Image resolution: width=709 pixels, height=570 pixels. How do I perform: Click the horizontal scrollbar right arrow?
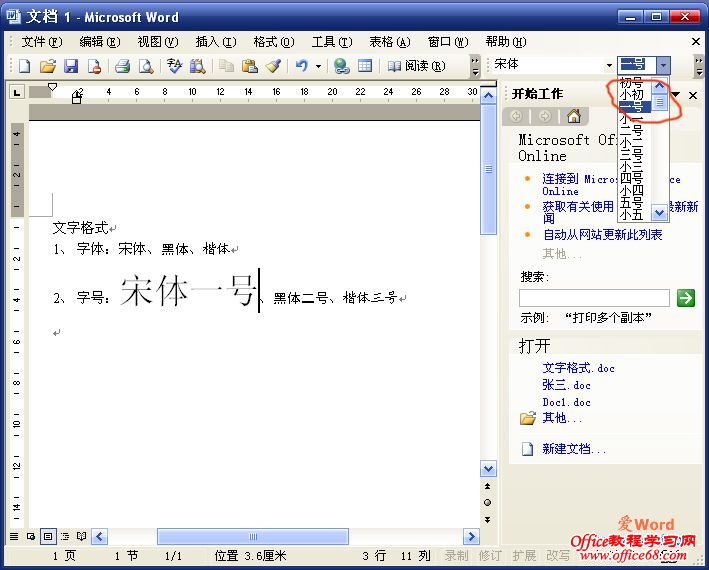472,537
